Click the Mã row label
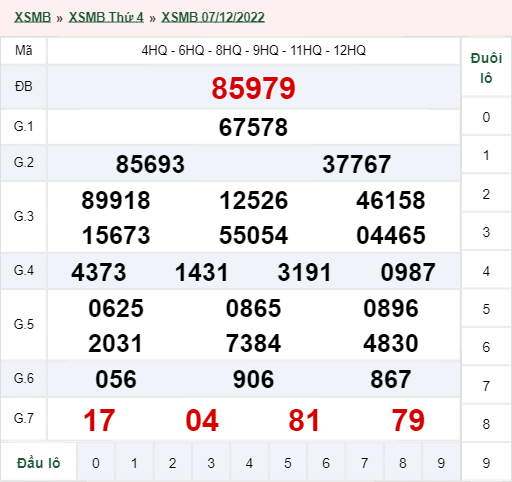The height and width of the screenshot is (482, 512). (x=24, y=50)
